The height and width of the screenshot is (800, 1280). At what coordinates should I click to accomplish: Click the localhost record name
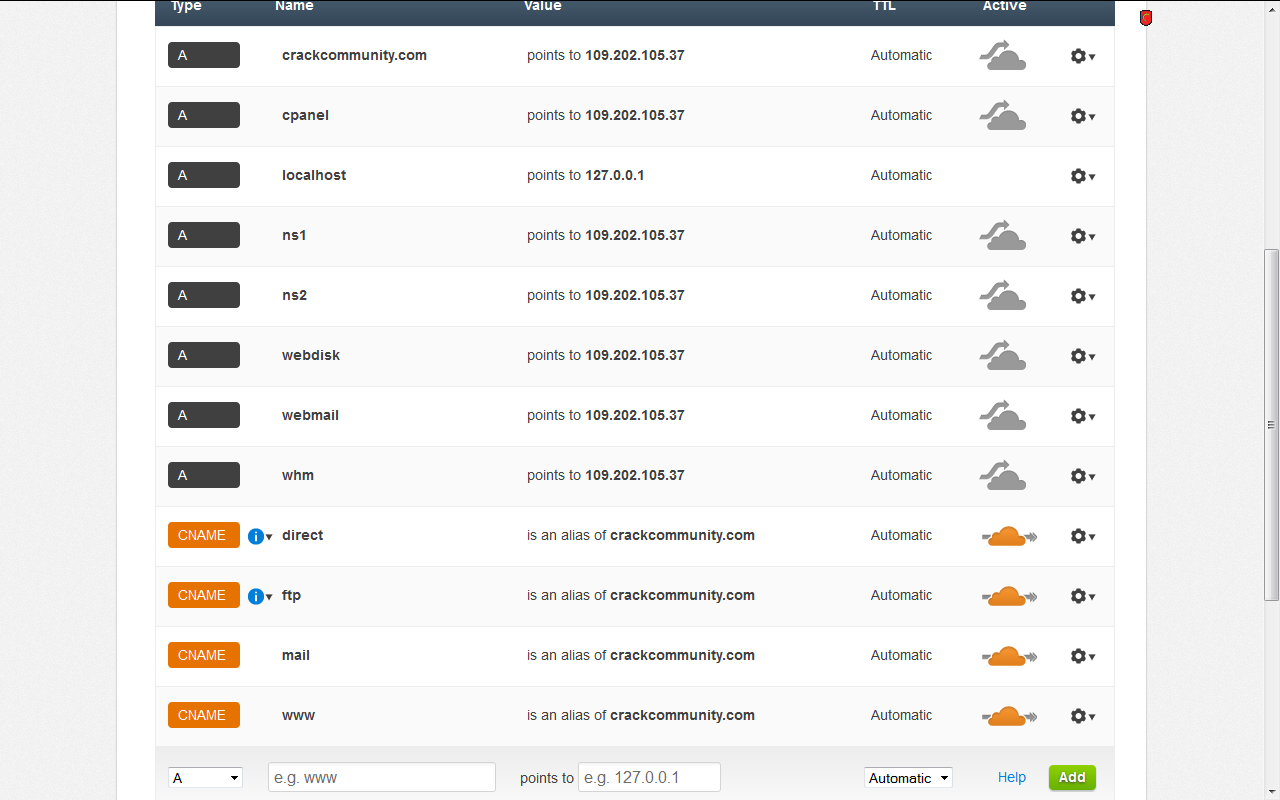[314, 175]
